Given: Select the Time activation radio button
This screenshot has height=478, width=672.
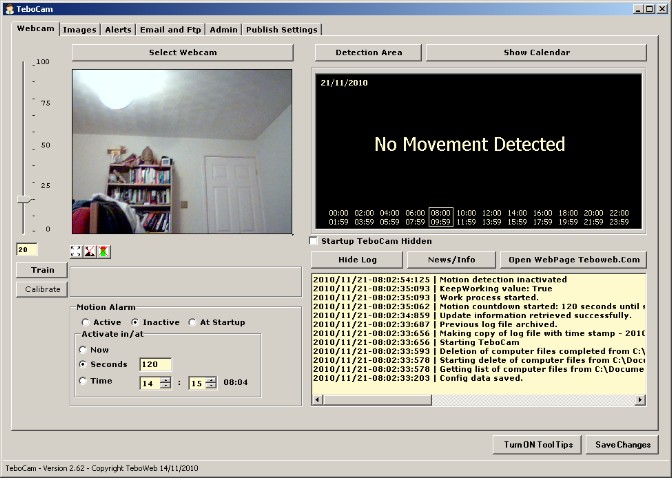Looking at the screenshot, I should click(x=83, y=381).
